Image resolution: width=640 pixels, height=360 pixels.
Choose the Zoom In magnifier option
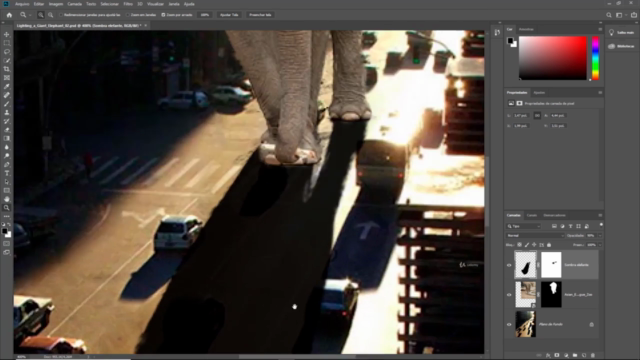(41, 15)
